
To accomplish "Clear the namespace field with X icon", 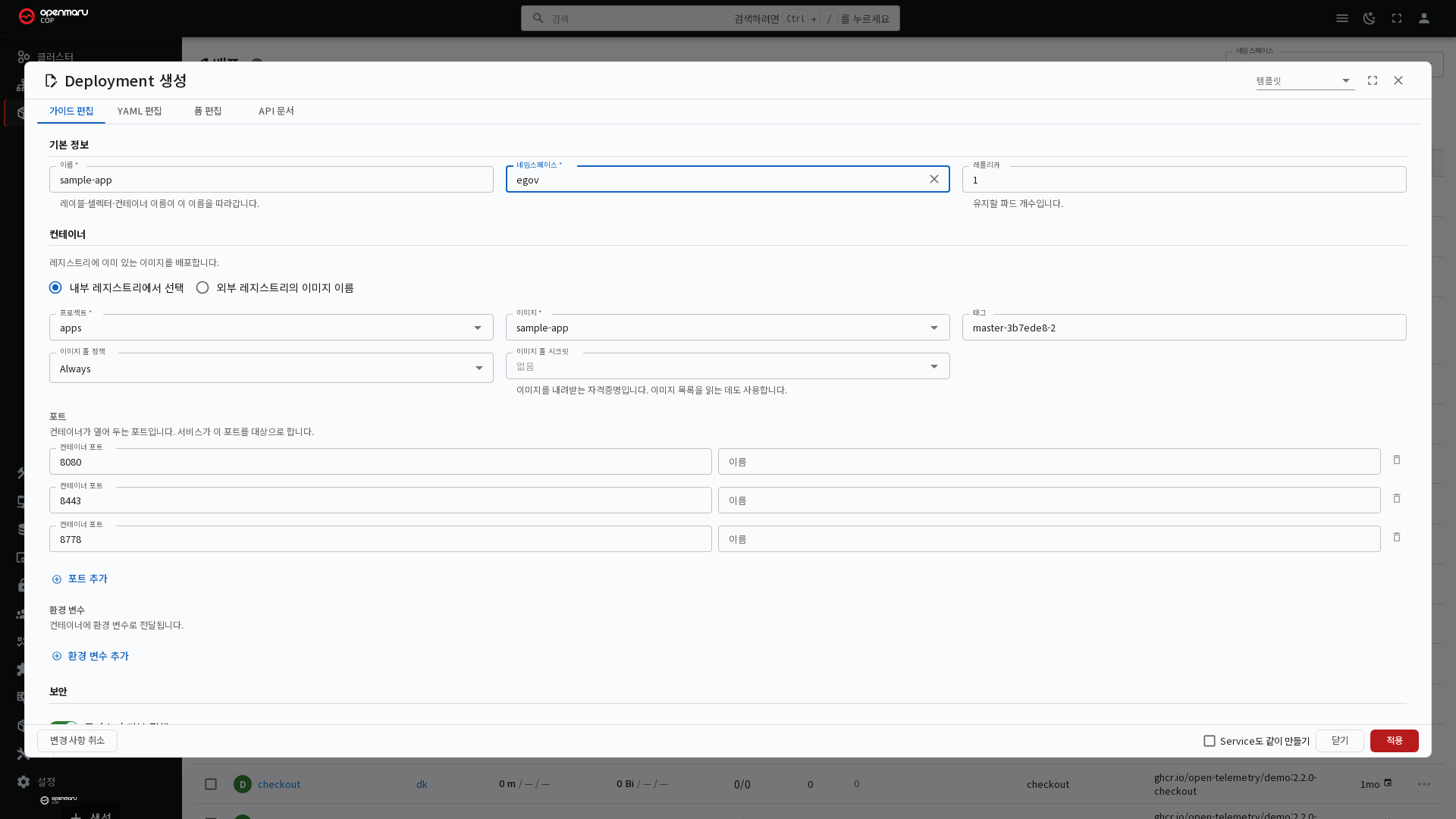I will tap(934, 179).
